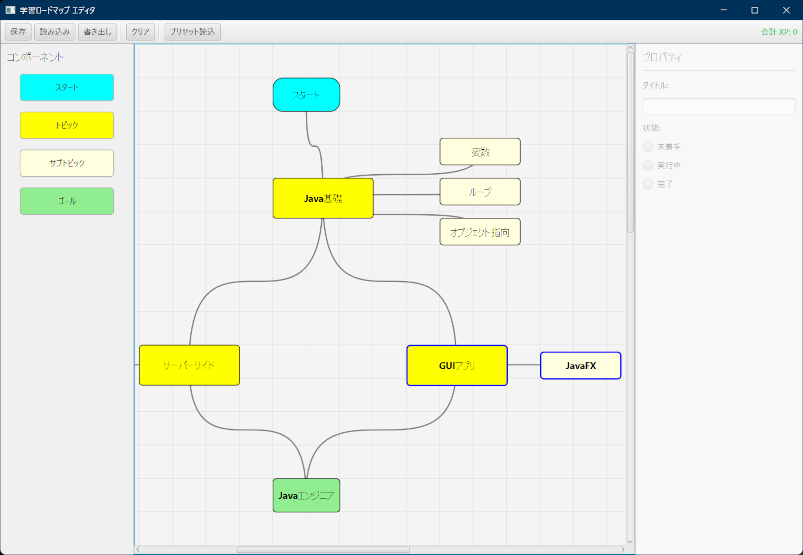Image resolution: width=803 pixels, height=555 pixels.
Task: Mark status as 完了 radio button
Action: (x=648, y=185)
